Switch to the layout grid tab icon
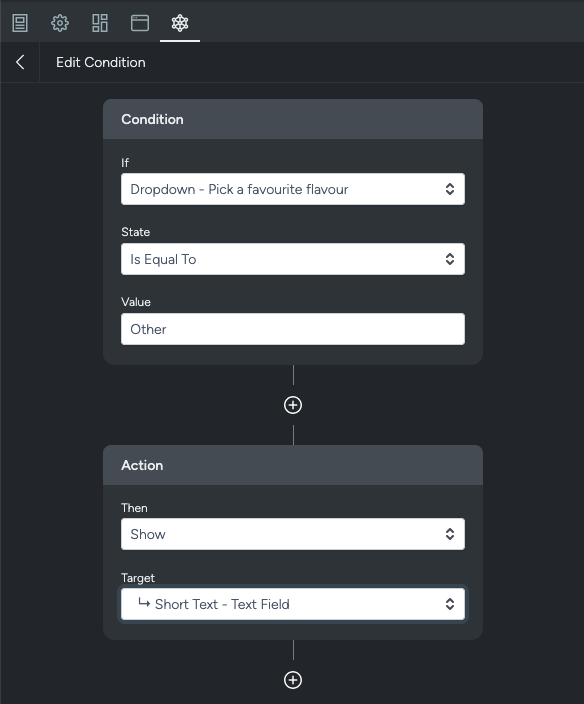The width and height of the screenshot is (584, 704). [x=100, y=23]
